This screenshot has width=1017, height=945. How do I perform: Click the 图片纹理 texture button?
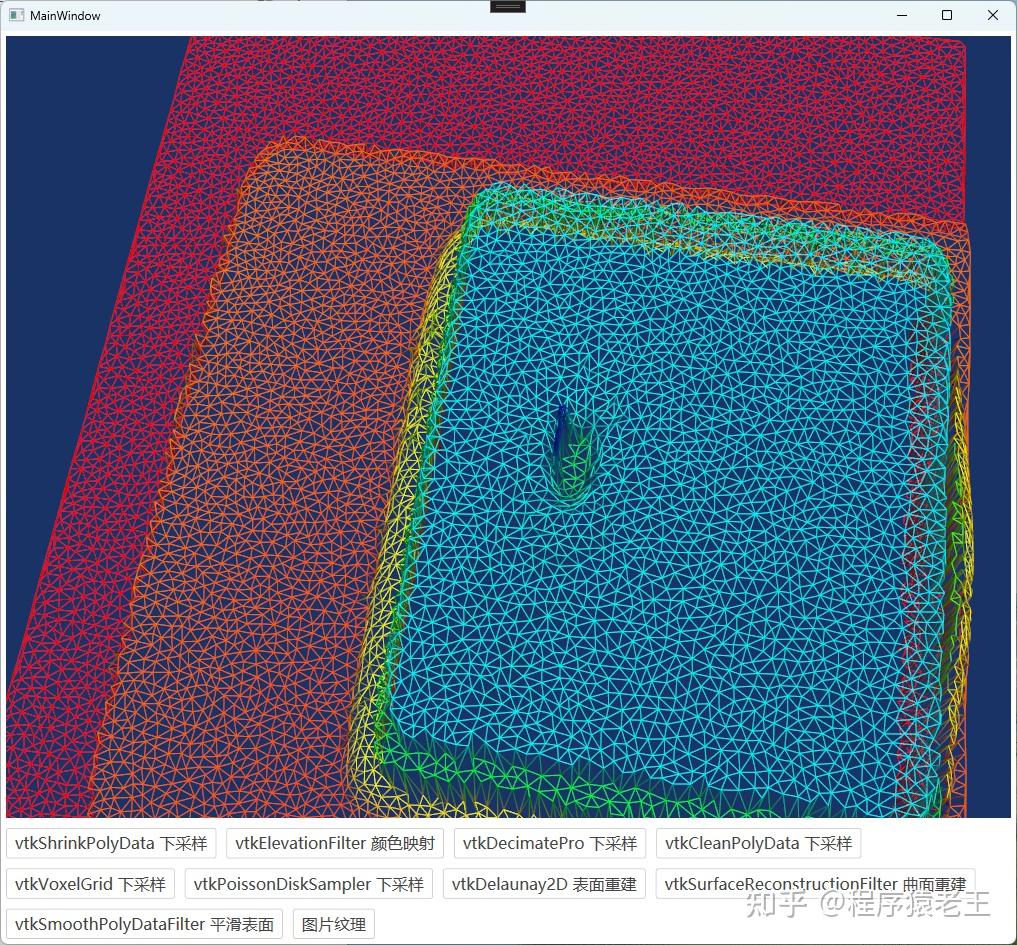pos(333,924)
